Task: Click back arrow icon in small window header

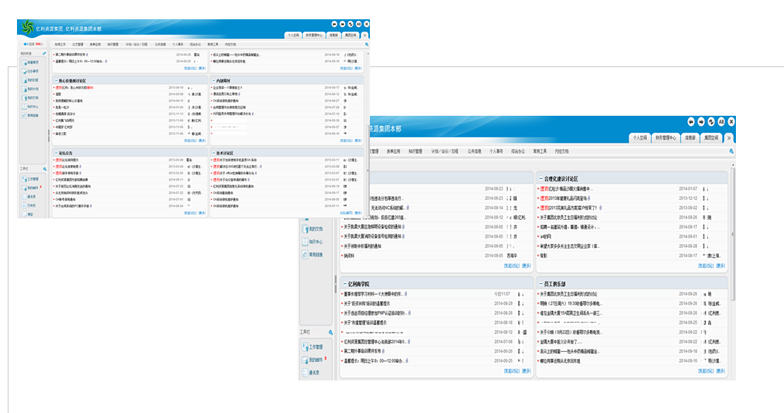Action: pyautogui.click(x=334, y=24)
